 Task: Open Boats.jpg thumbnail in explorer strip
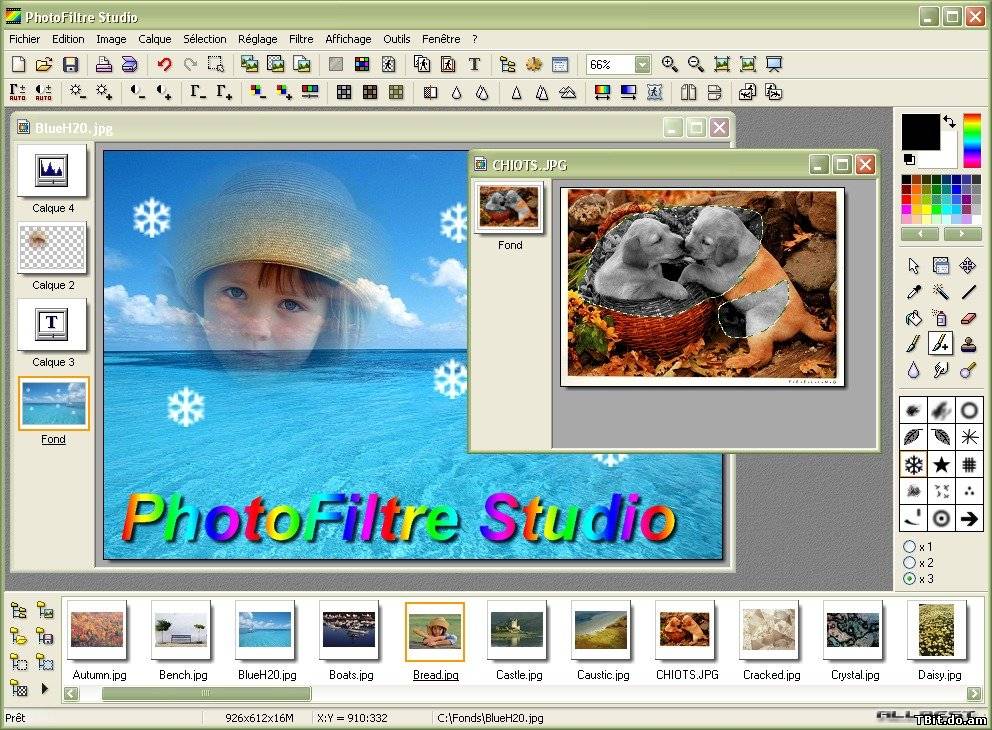click(x=349, y=630)
